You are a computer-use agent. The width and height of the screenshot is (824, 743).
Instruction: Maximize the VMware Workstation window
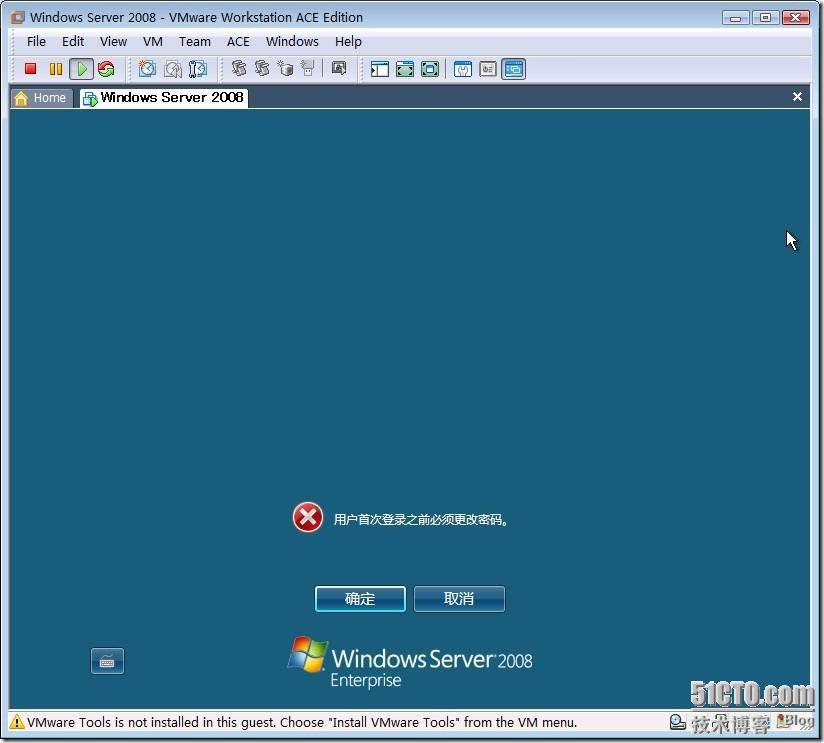click(765, 17)
